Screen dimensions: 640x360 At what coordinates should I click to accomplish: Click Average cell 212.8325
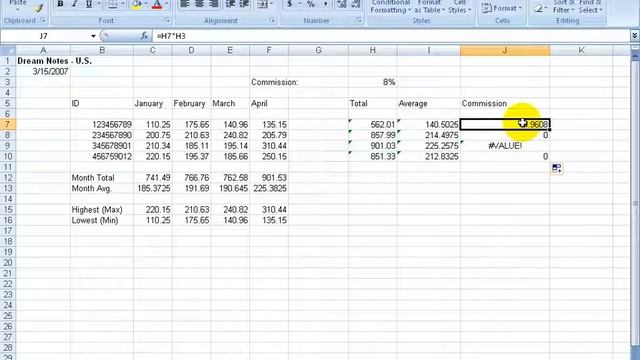coord(428,156)
